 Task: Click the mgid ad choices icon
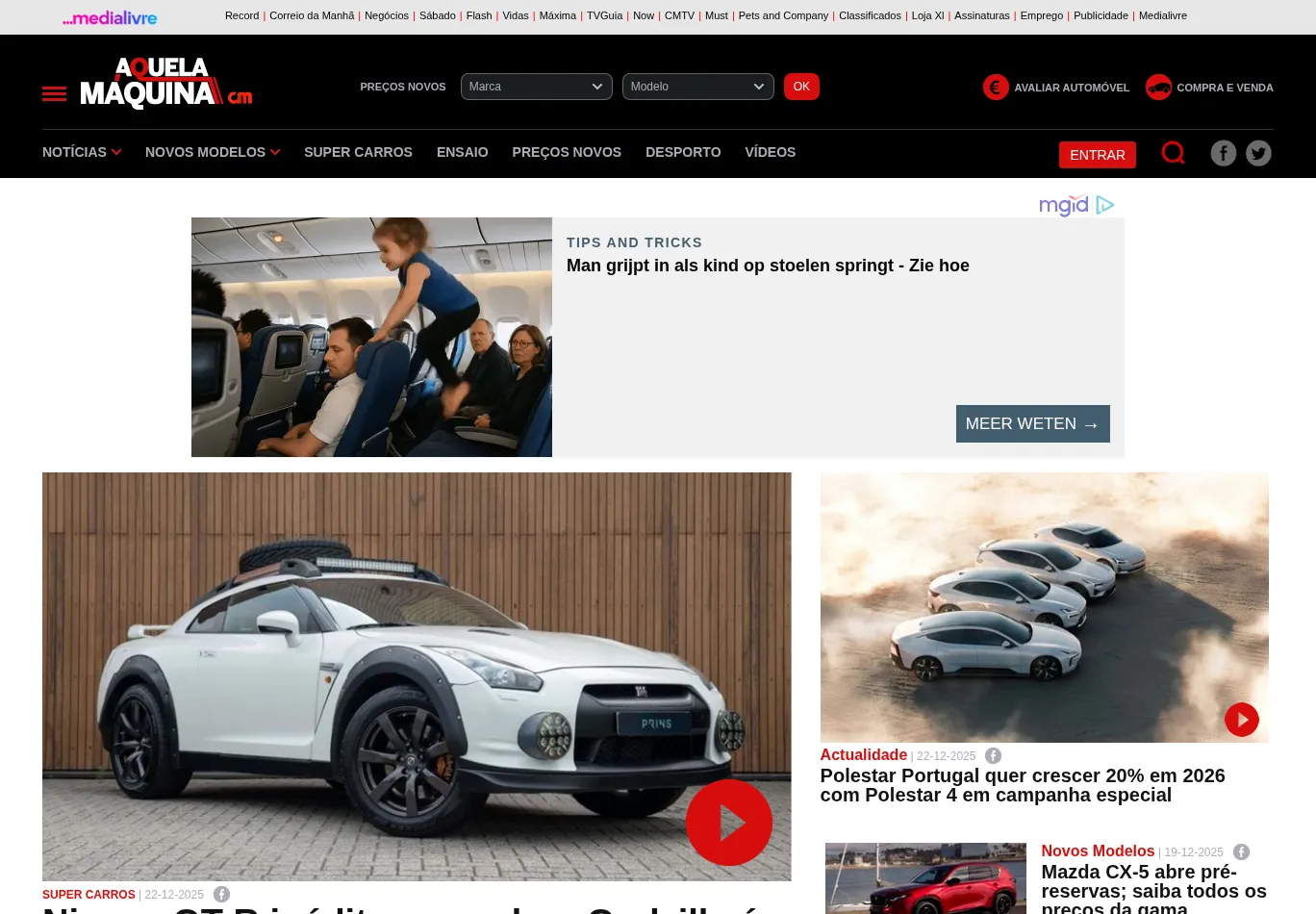coord(1104,205)
